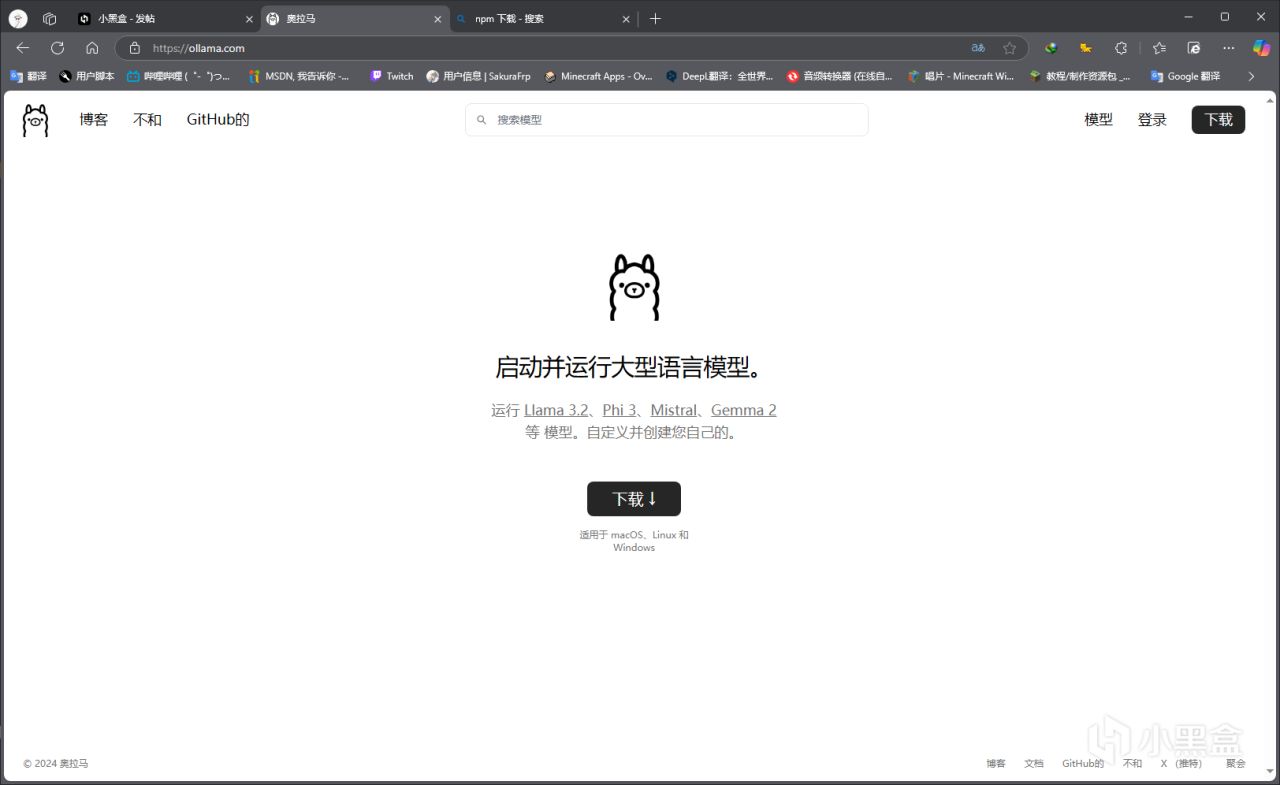The width and height of the screenshot is (1280, 785).
Task: Open 博客 in the top navigation
Action: tap(94, 120)
